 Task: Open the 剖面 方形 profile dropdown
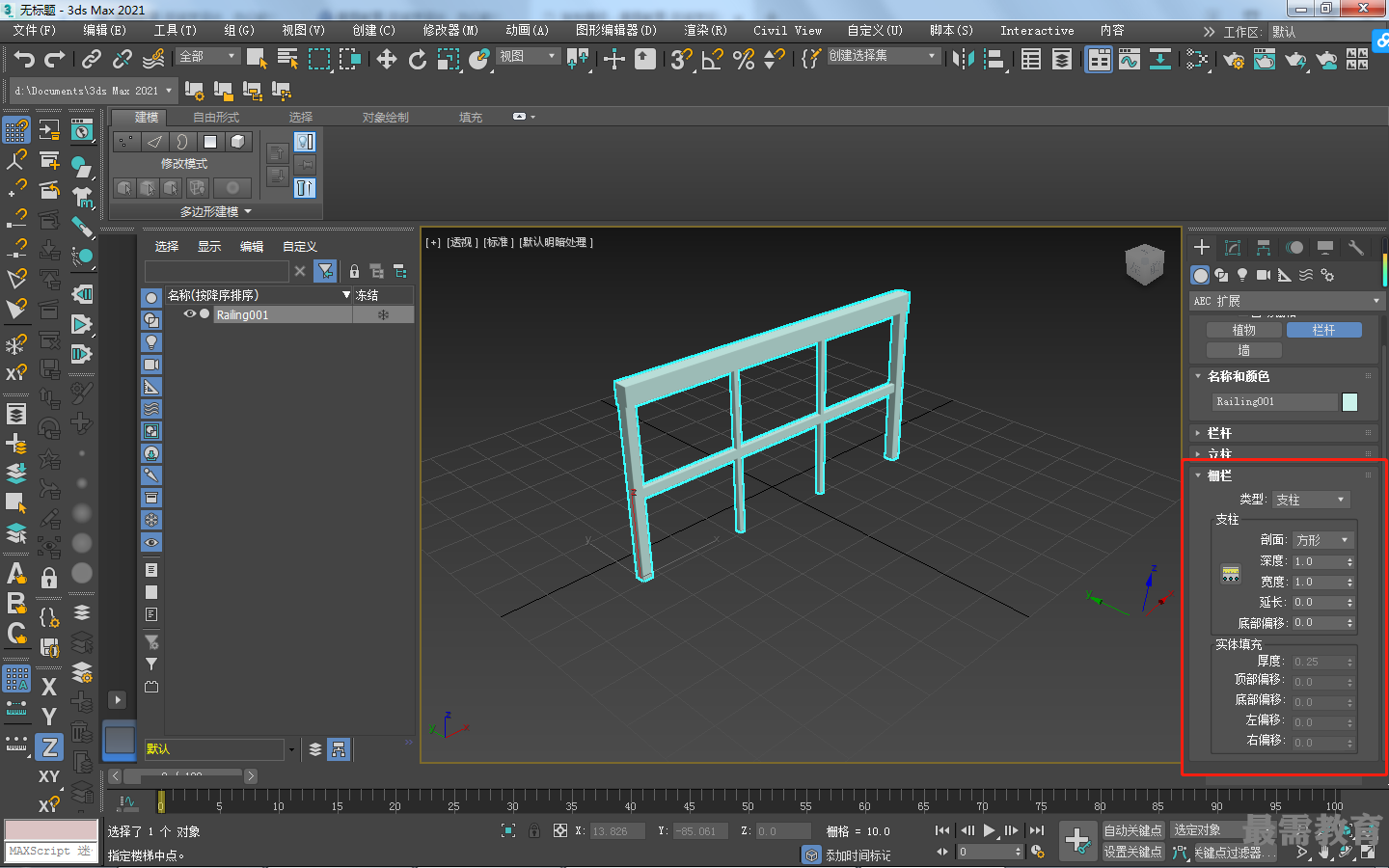coord(1322,540)
